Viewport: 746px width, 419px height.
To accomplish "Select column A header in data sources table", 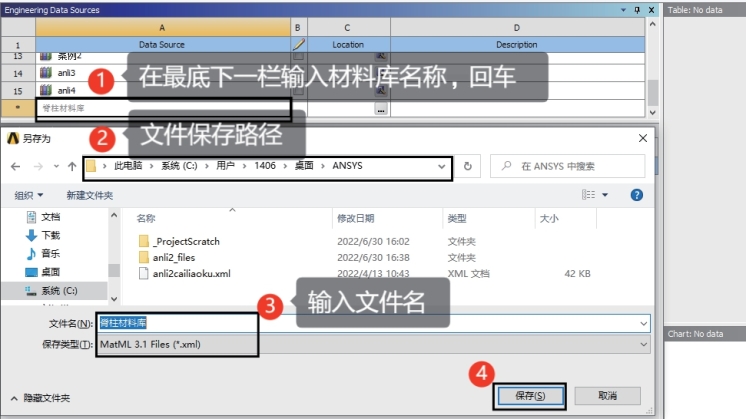I will (x=163, y=28).
